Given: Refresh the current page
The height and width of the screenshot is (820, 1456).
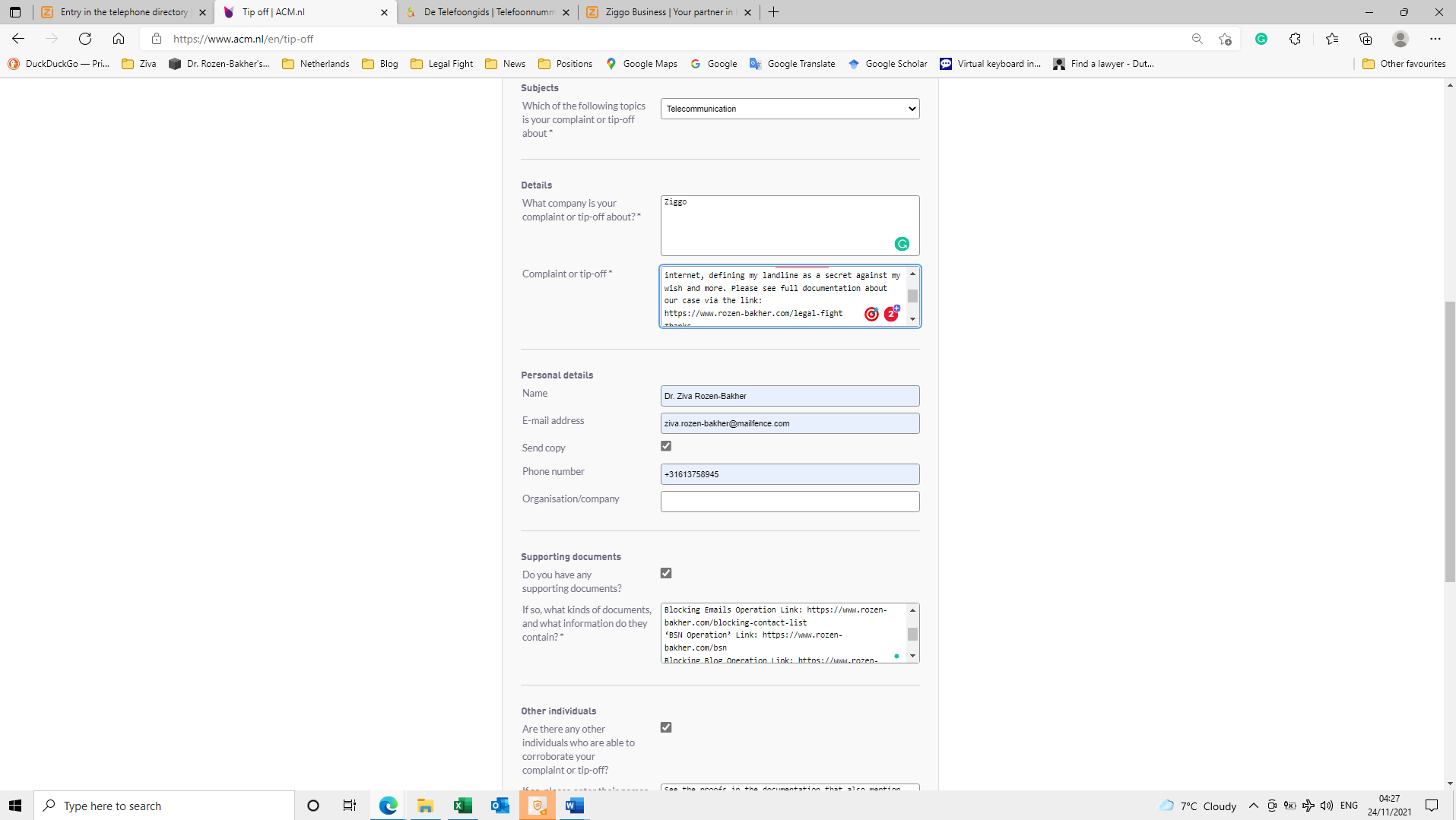Looking at the screenshot, I should click(85, 39).
